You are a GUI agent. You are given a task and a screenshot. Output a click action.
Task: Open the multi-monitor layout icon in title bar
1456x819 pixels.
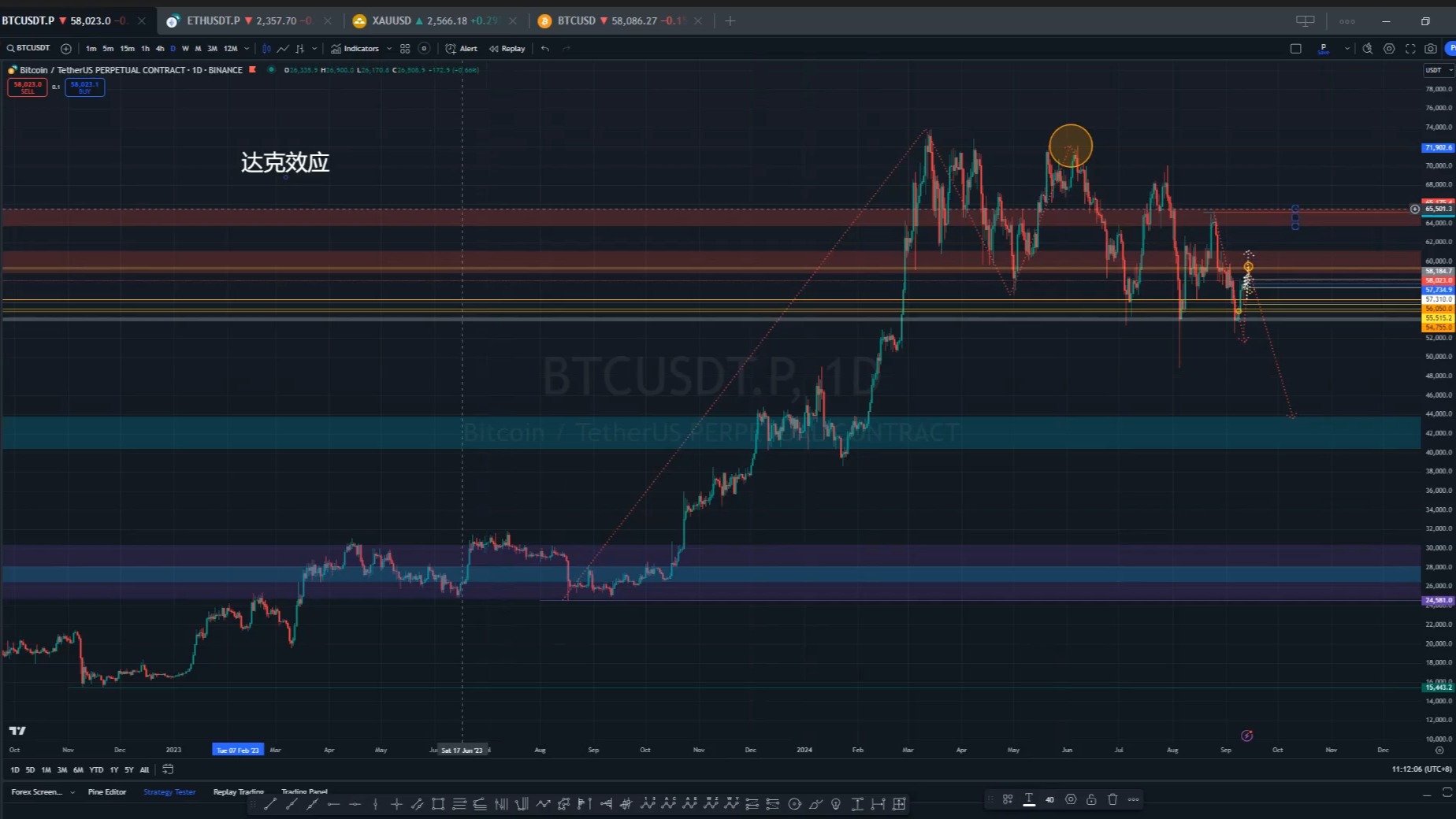[1305, 21]
